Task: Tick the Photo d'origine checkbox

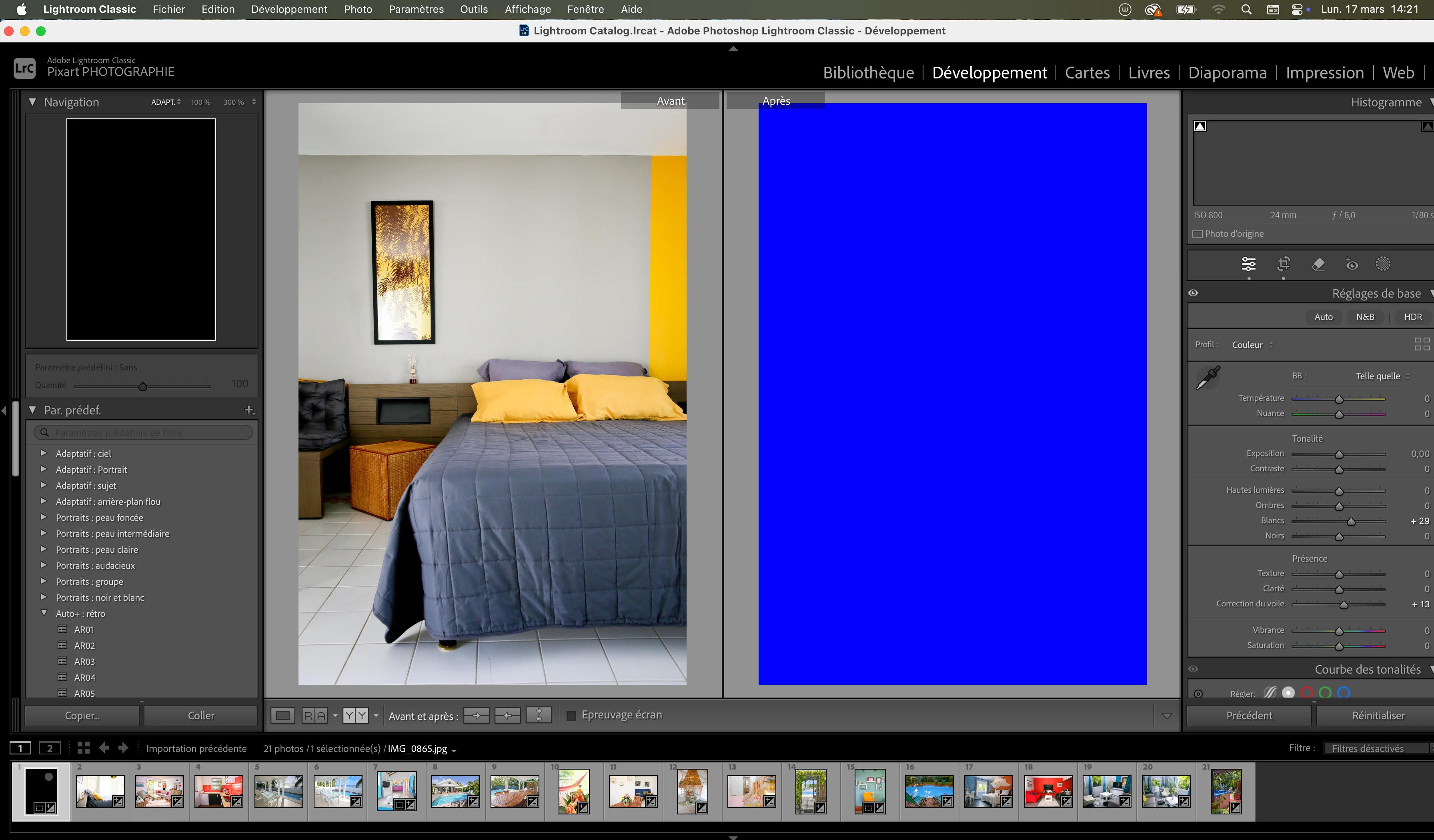Action: tap(1197, 234)
